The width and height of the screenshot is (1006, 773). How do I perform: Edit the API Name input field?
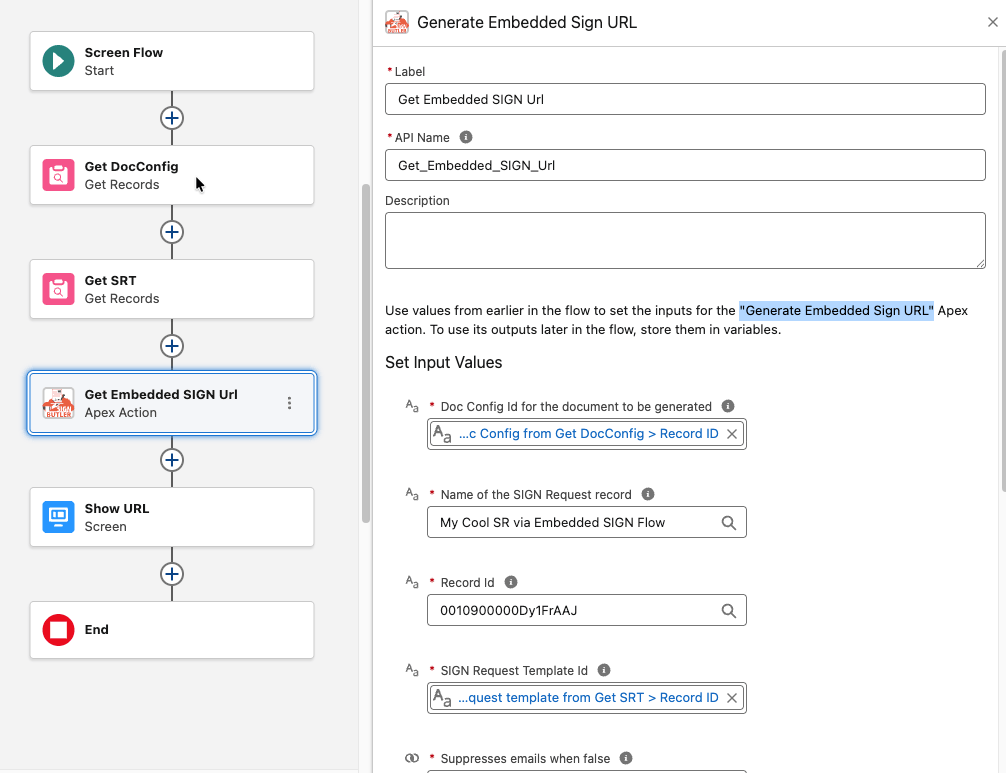pos(685,166)
